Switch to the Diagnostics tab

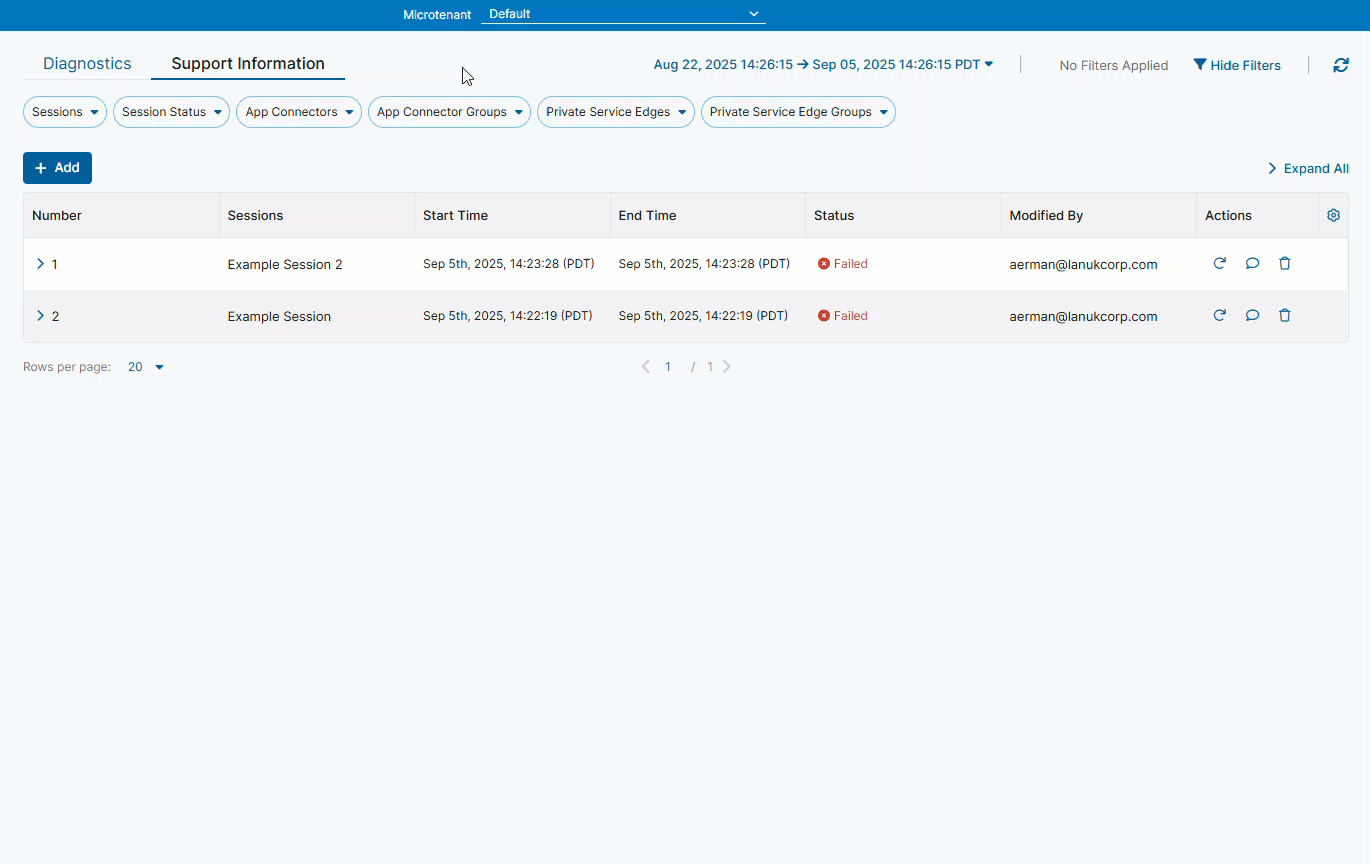click(87, 64)
